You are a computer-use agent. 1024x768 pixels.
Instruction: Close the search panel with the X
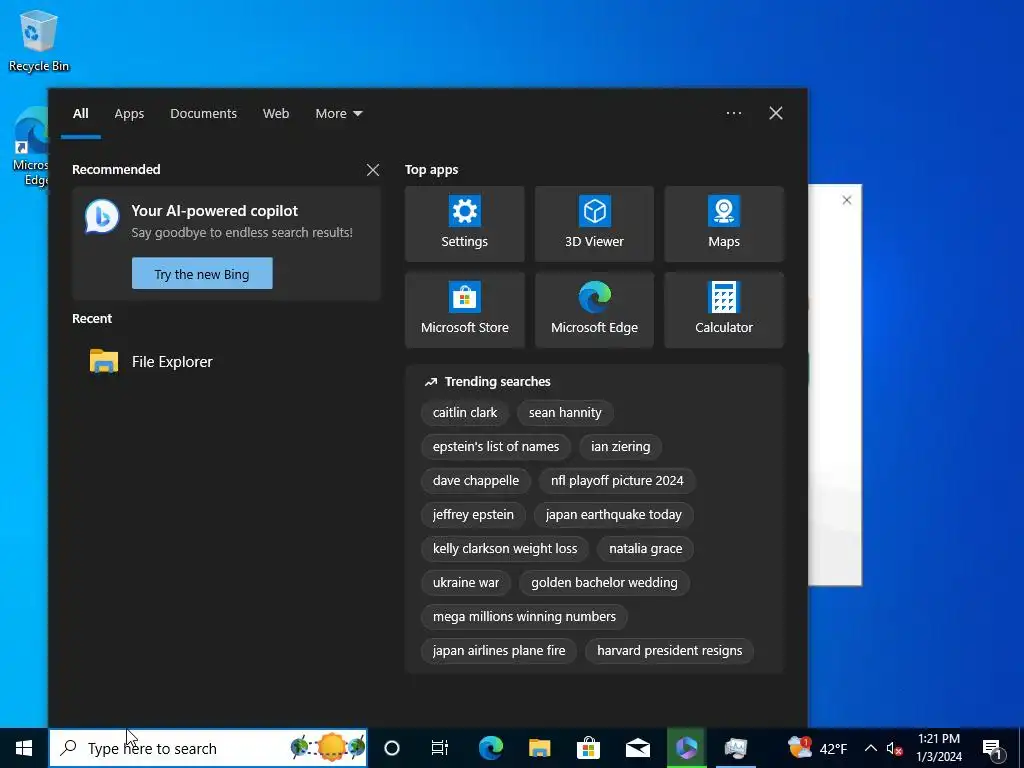[x=776, y=113]
